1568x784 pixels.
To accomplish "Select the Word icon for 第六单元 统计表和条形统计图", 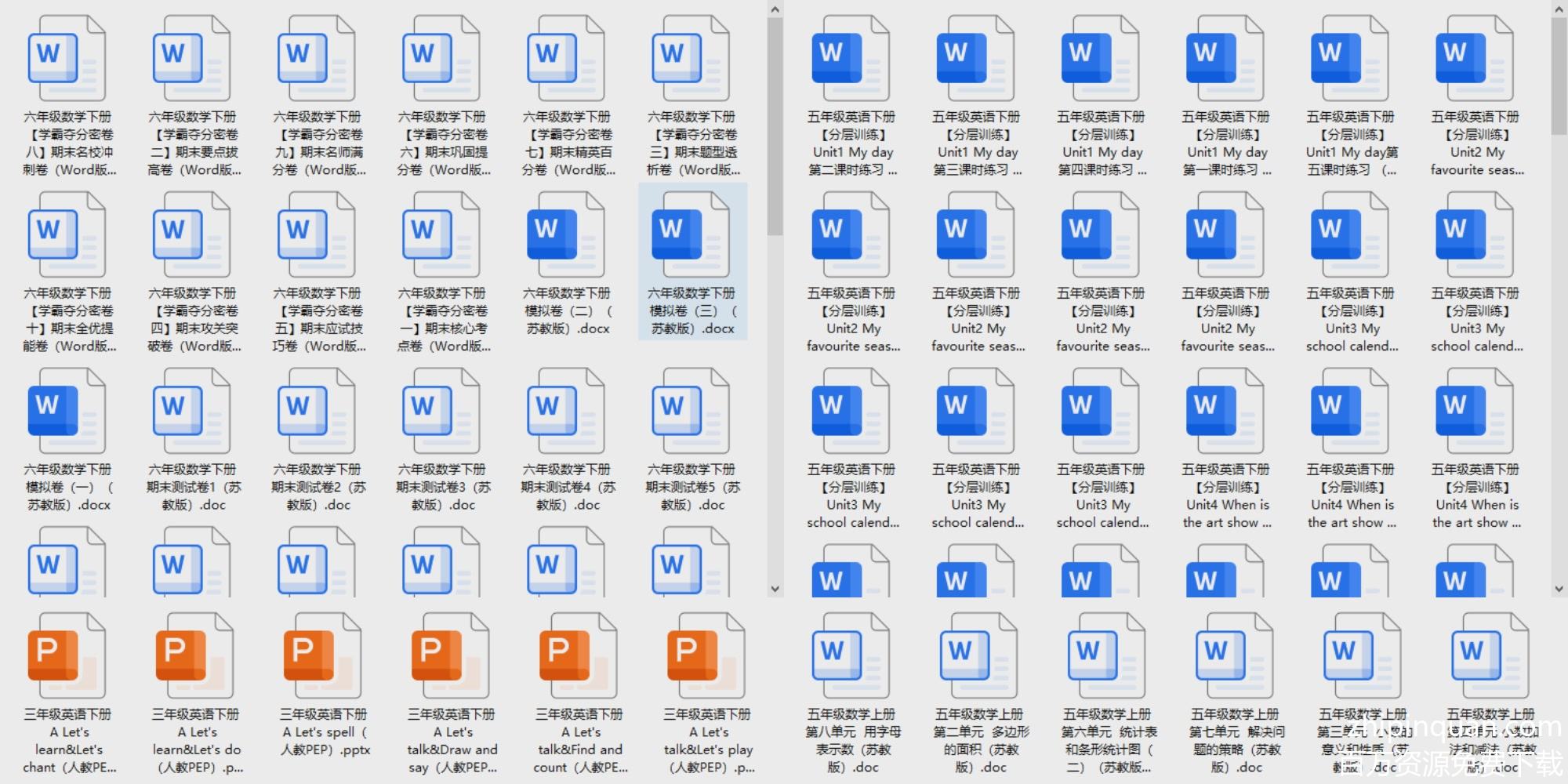I will tap(1107, 656).
